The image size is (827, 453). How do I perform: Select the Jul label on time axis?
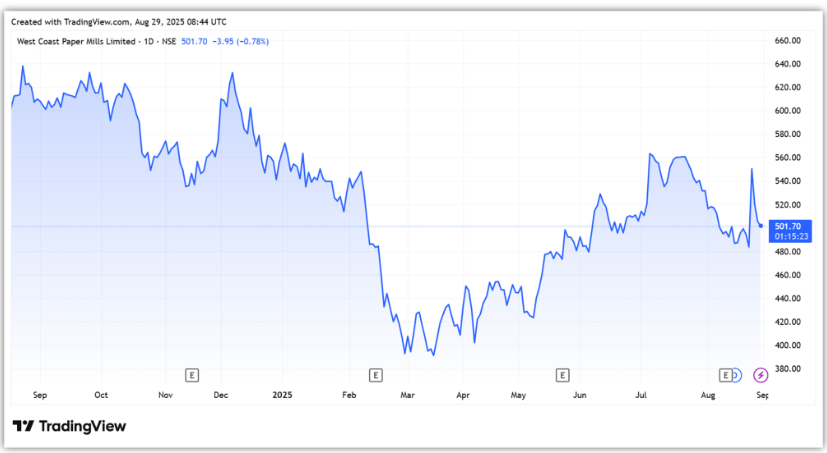pos(641,396)
